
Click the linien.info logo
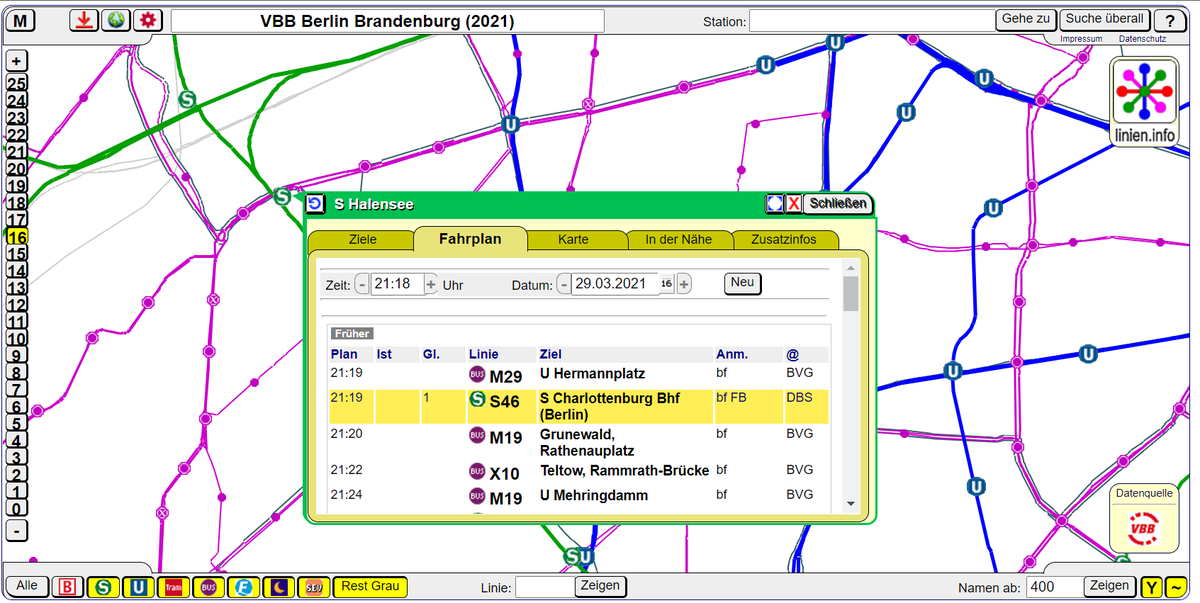click(x=1145, y=101)
